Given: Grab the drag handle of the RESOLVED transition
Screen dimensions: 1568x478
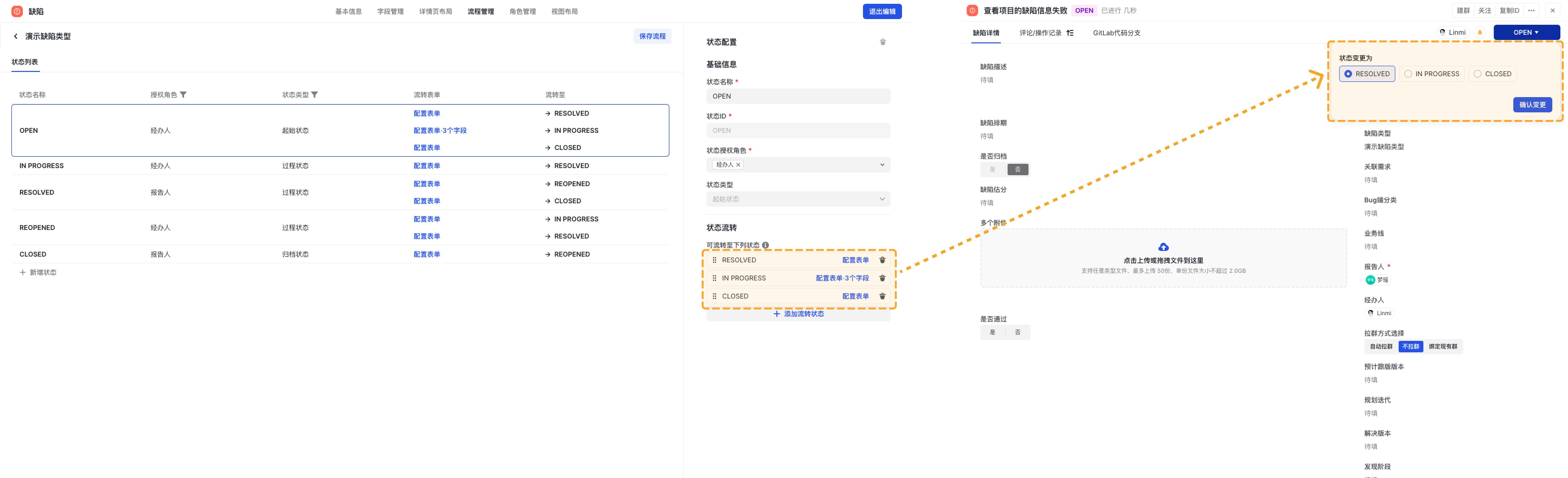Looking at the screenshot, I should pyautogui.click(x=715, y=260).
